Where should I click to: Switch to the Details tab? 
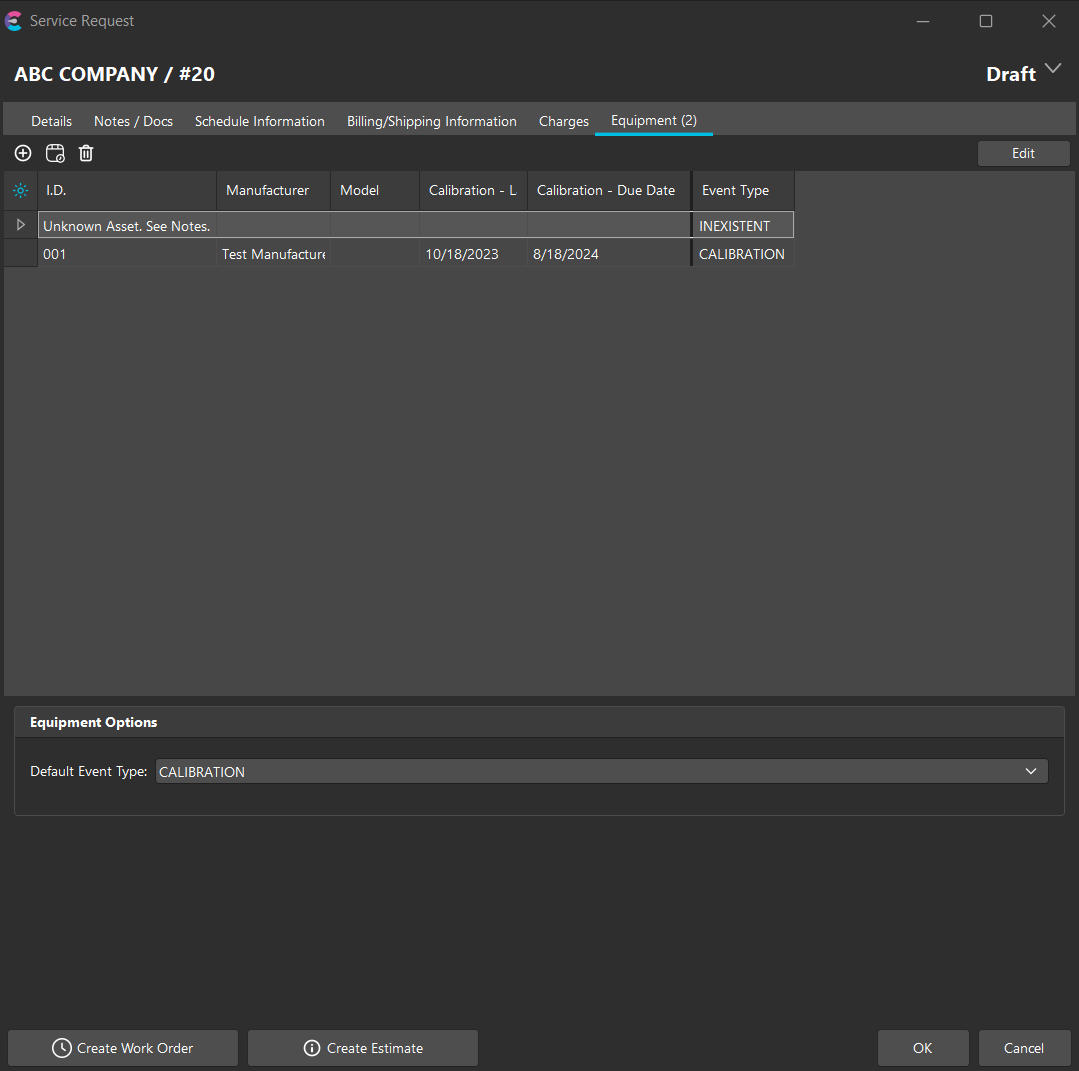point(51,121)
